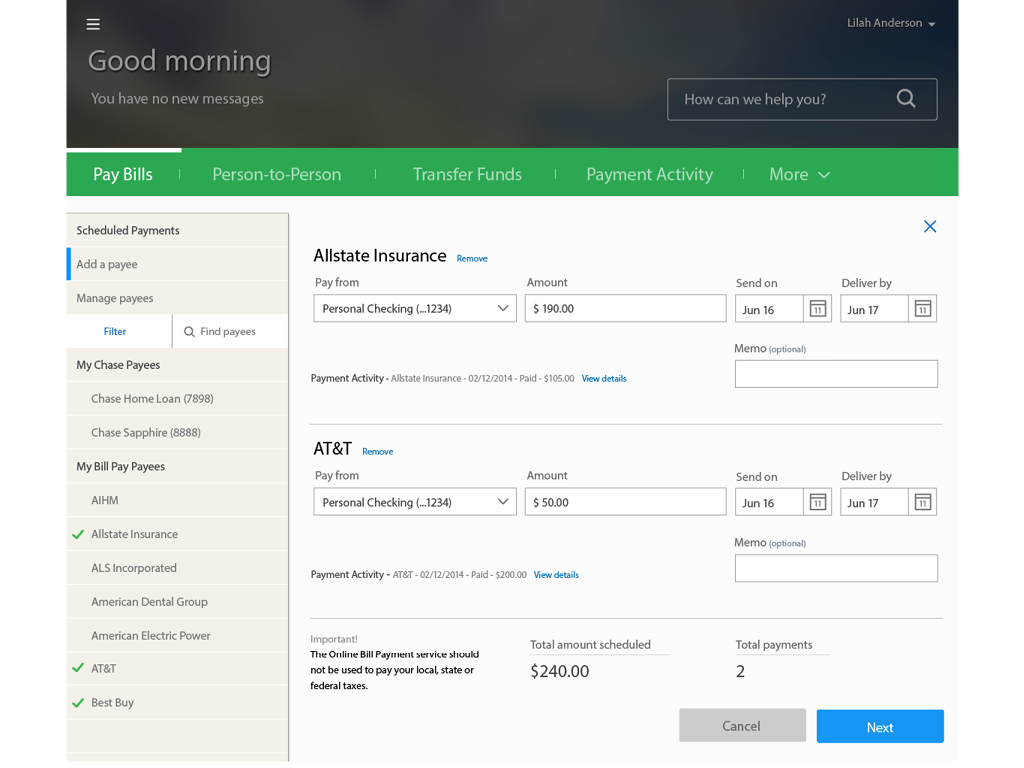The width and height of the screenshot is (1024, 768).
Task: Switch to the Person-to-Person tab
Action: click(x=276, y=174)
